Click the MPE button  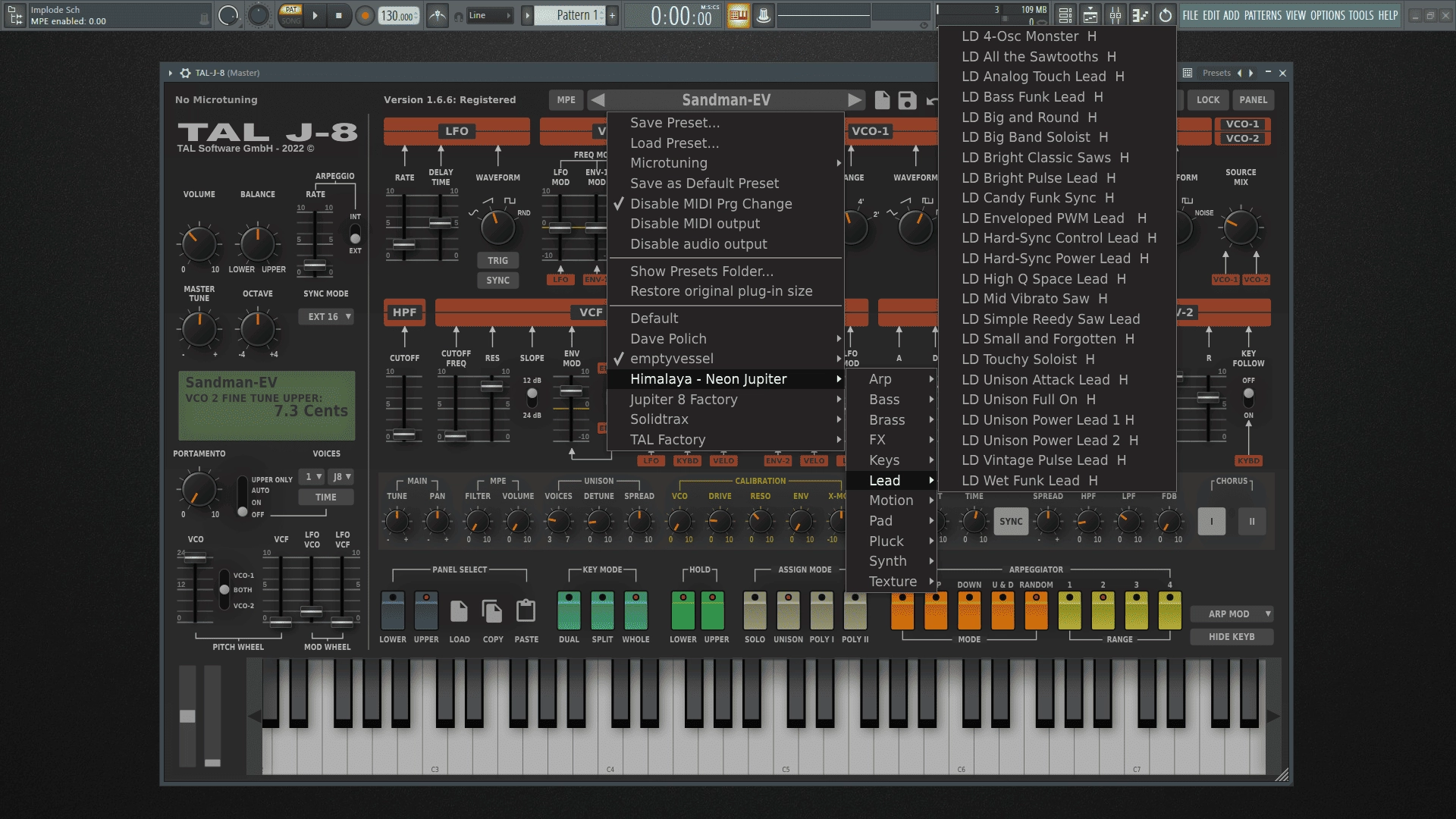tap(566, 100)
